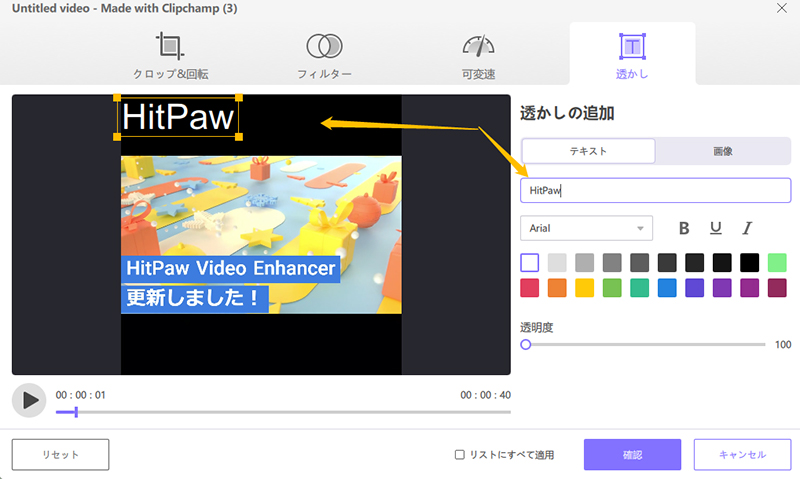This screenshot has width=800, height=479.
Task: Open the クロップ&回転 crop tab
Action: [170, 55]
